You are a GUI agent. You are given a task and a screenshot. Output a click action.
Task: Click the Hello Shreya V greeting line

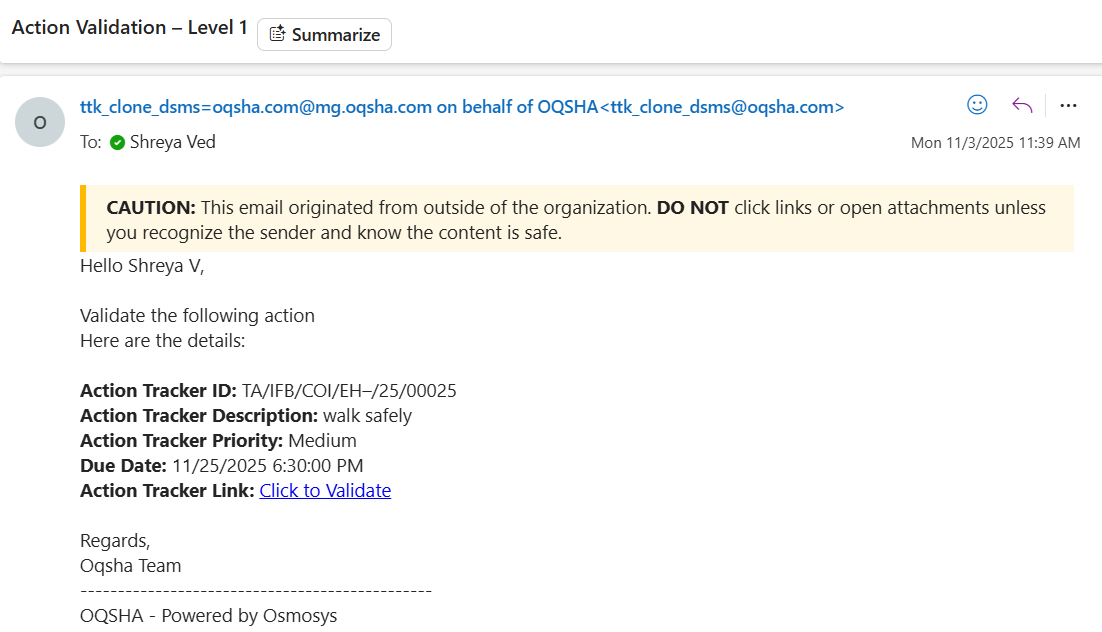pos(142,266)
